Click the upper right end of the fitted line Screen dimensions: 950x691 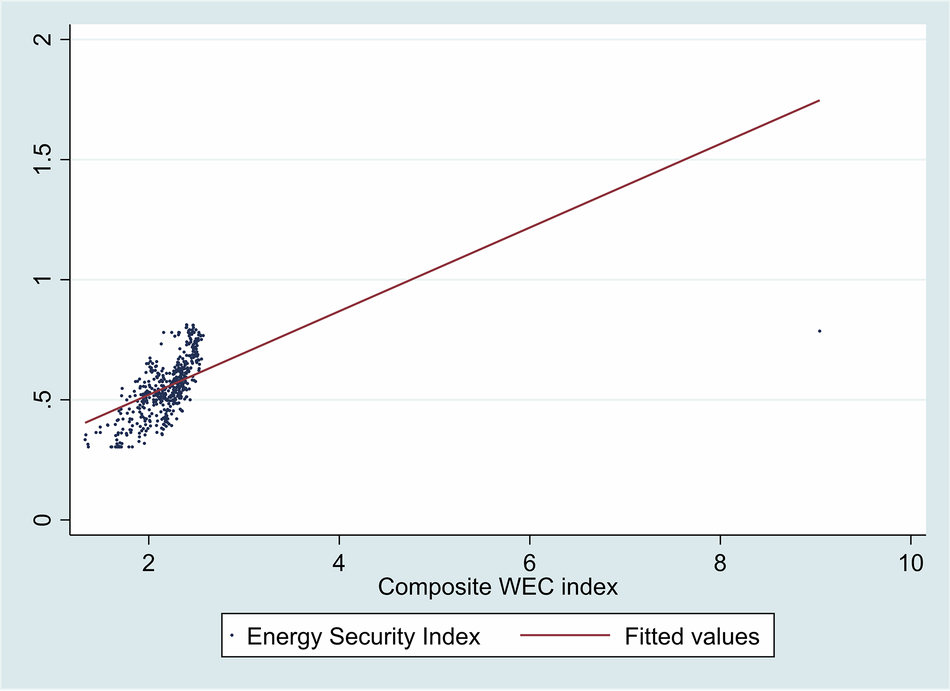click(818, 101)
